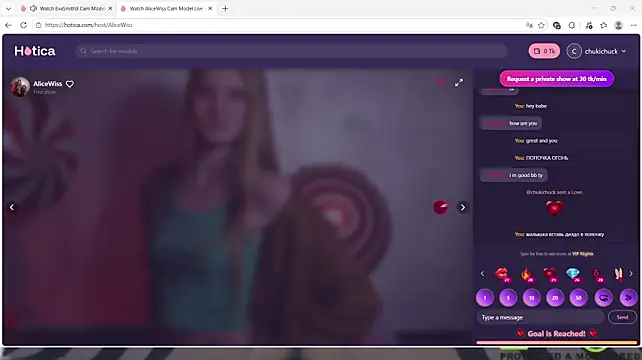
Task: Favorite AliceWiss with the heart icon
Action: tap(70, 84)
